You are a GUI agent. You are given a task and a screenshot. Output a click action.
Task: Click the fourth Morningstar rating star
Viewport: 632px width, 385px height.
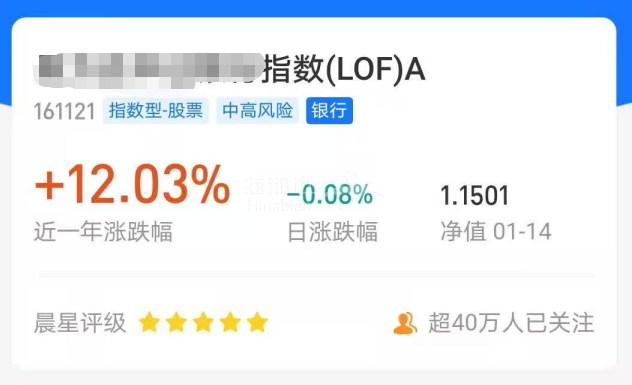pos(231,323)
